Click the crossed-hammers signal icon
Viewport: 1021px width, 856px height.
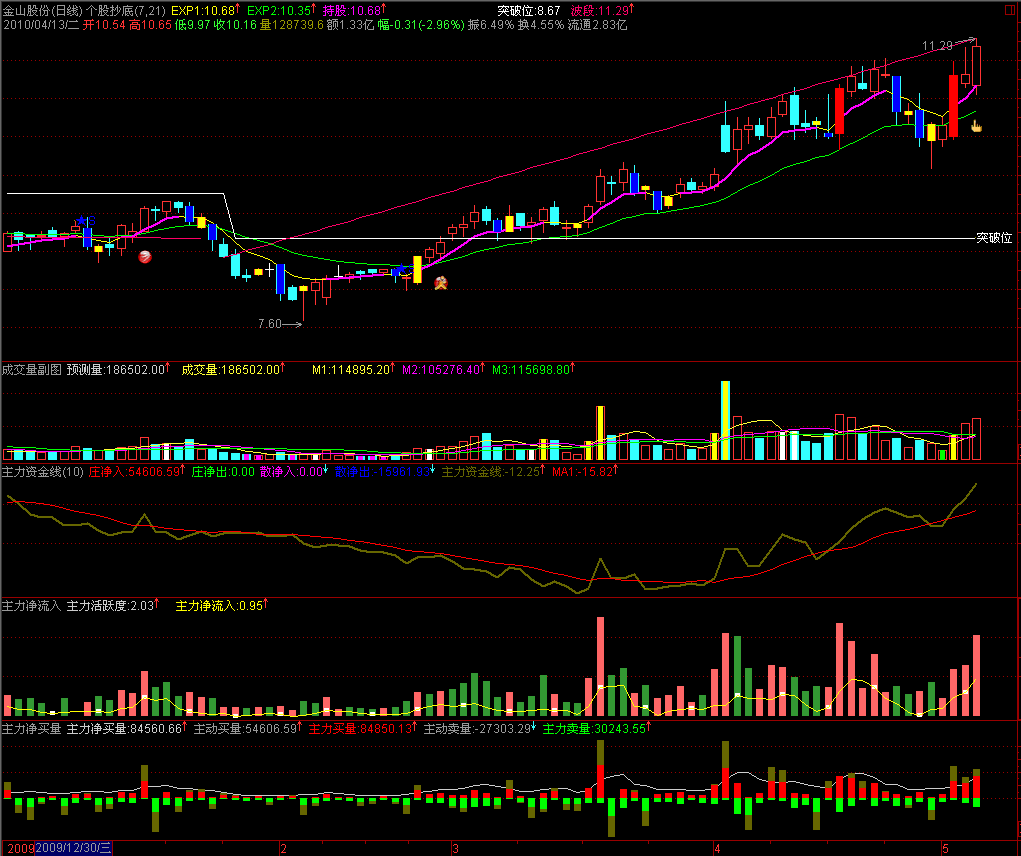[x=440, y=284]
